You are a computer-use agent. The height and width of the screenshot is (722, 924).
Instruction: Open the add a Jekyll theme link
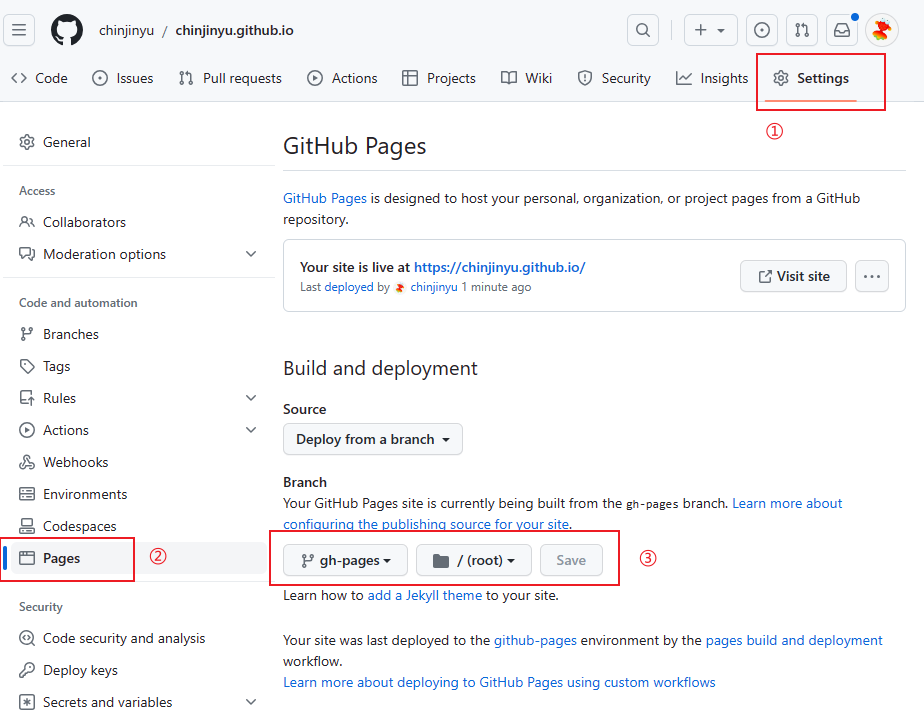click(425, 595)
